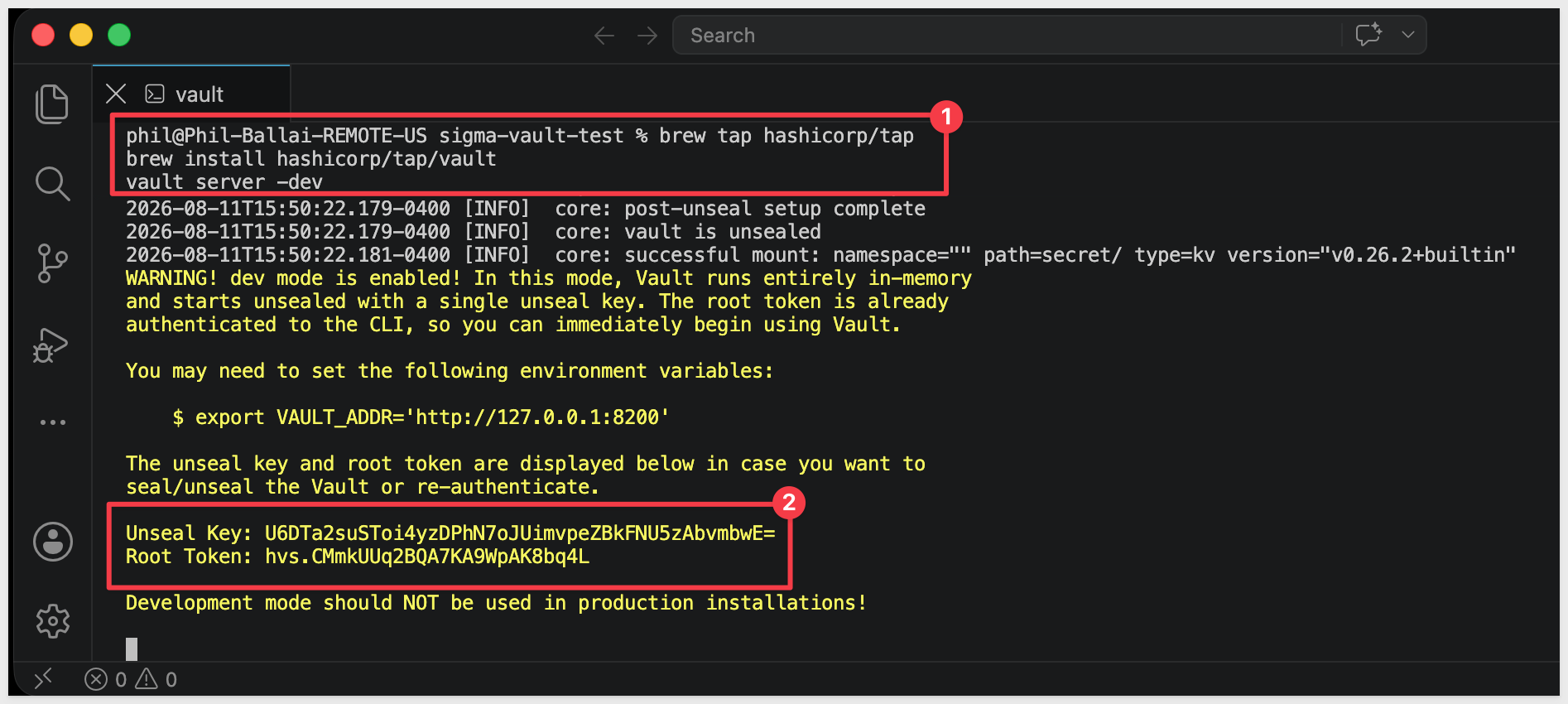The image size is (1568, 704).
Task: Go back using the left arrow
Action: point(604,36)
